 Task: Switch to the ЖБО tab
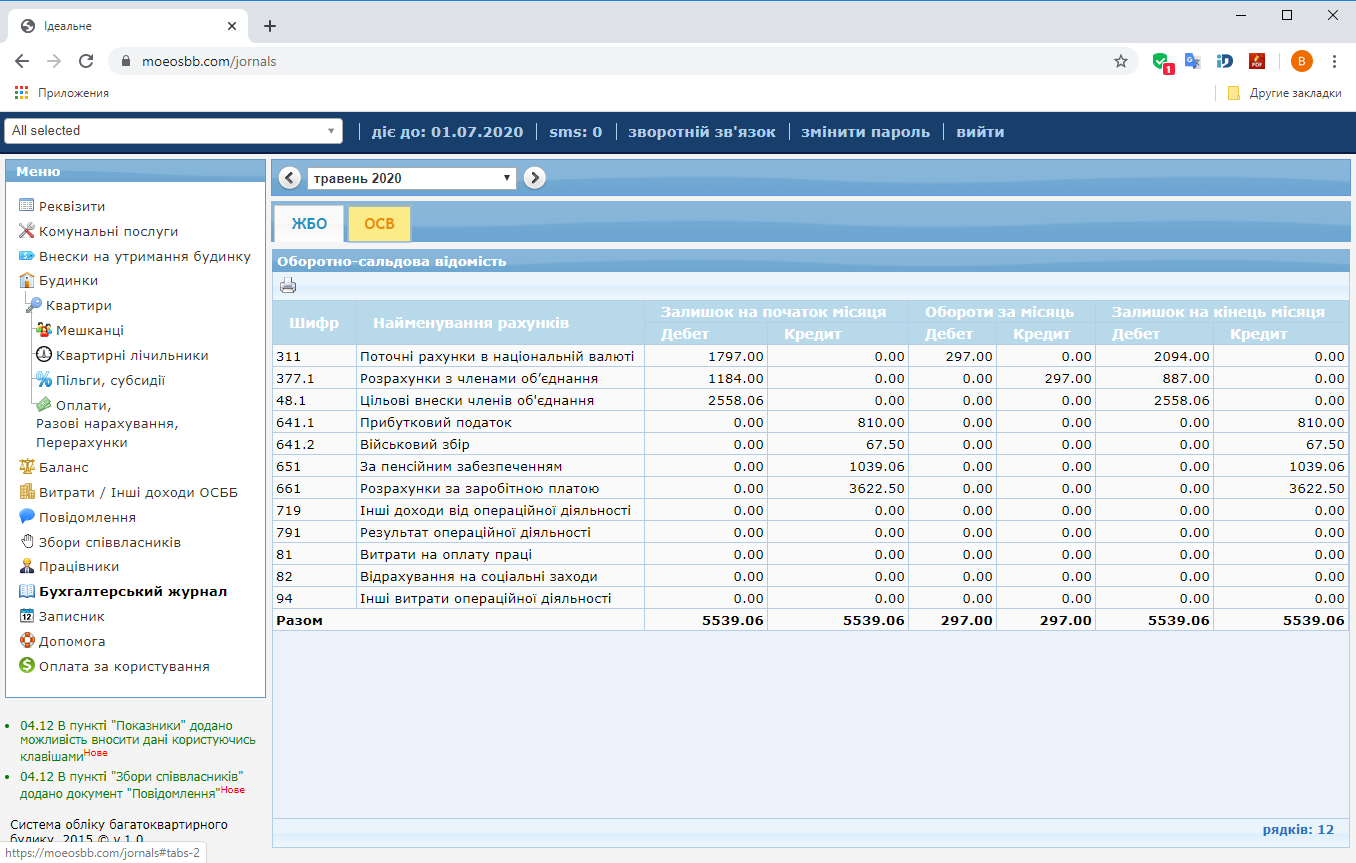coord(309,224)
